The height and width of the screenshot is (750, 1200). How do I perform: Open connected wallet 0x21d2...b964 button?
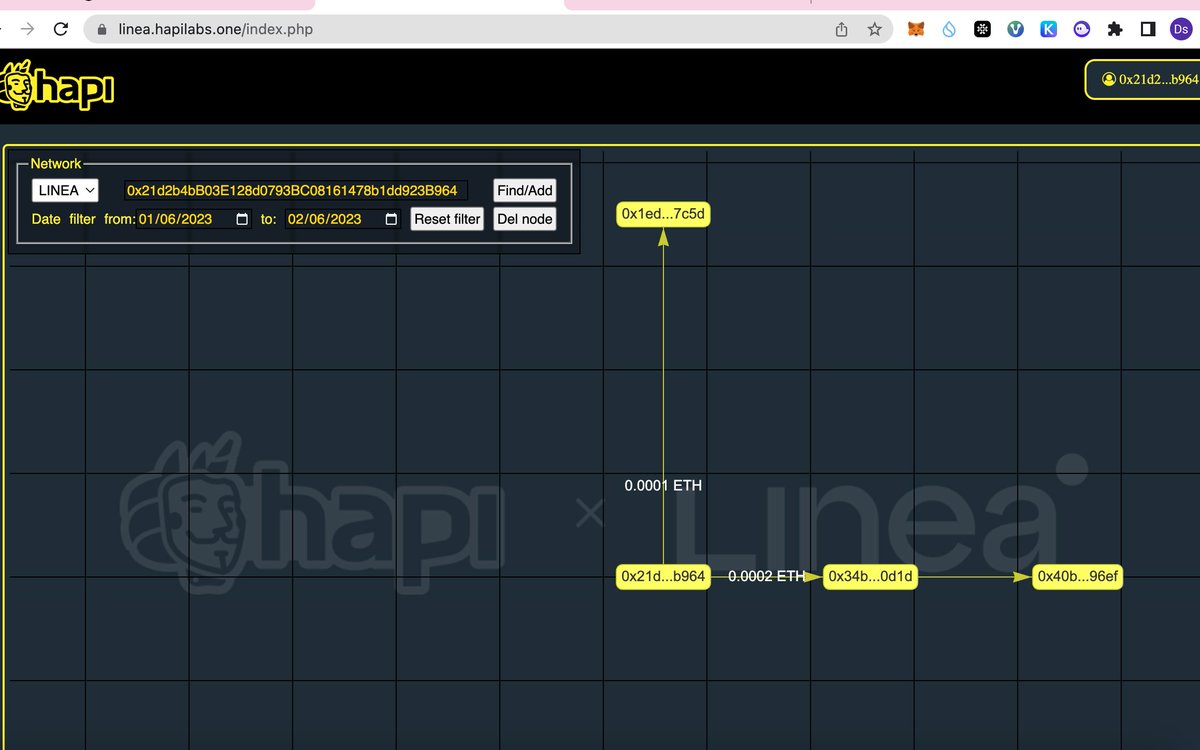(x=1143, y=79)
